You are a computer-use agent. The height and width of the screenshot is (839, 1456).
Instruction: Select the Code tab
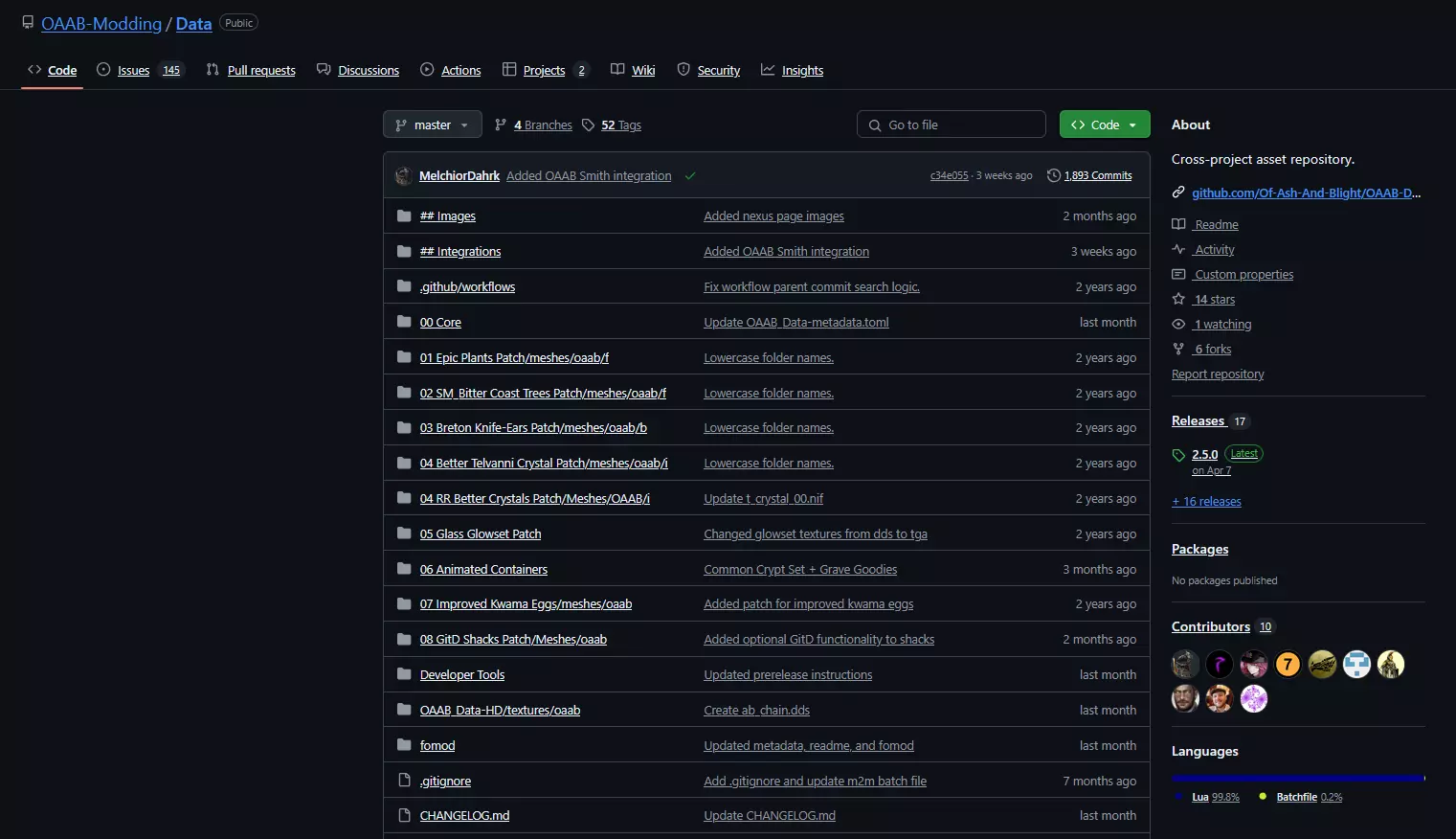pos(52,70)
